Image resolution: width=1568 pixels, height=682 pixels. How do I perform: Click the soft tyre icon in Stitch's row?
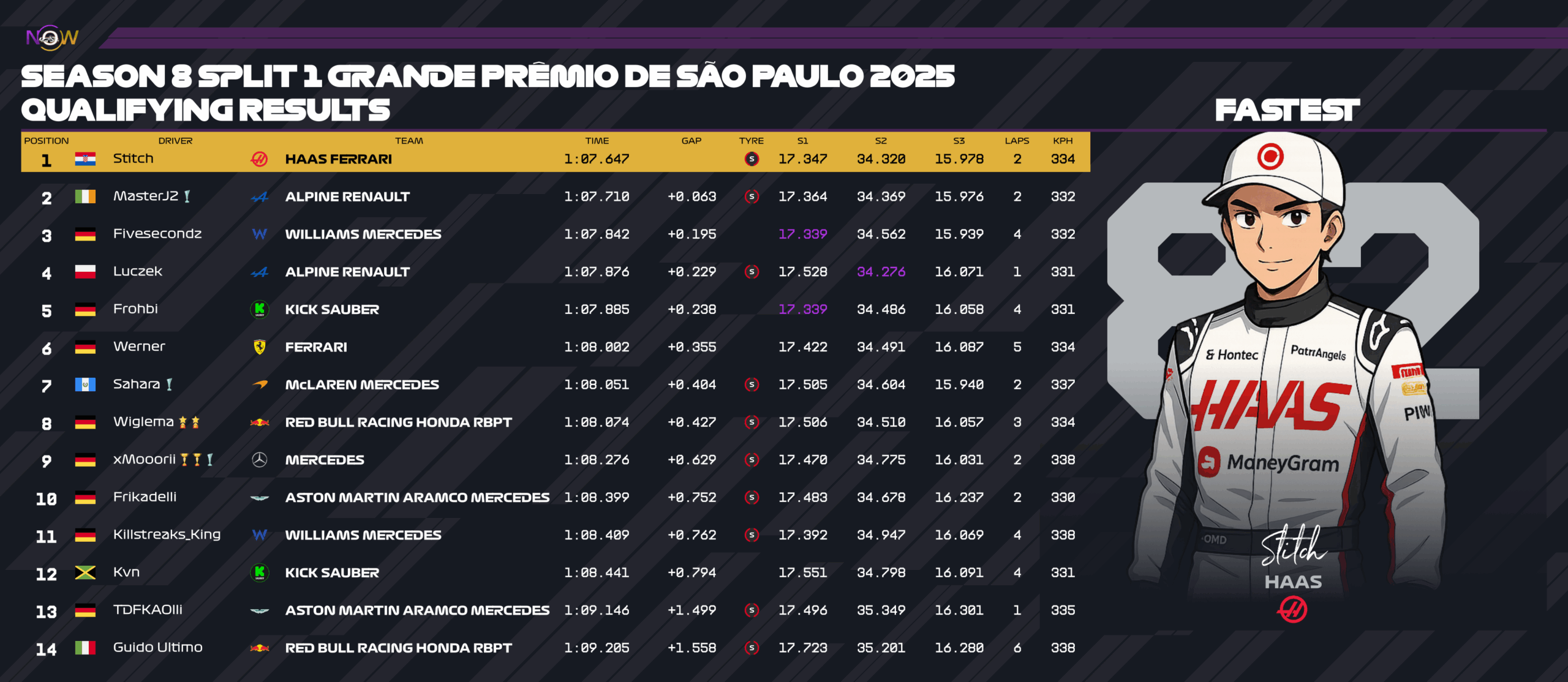pyautogui.click(x=752, y=159)
